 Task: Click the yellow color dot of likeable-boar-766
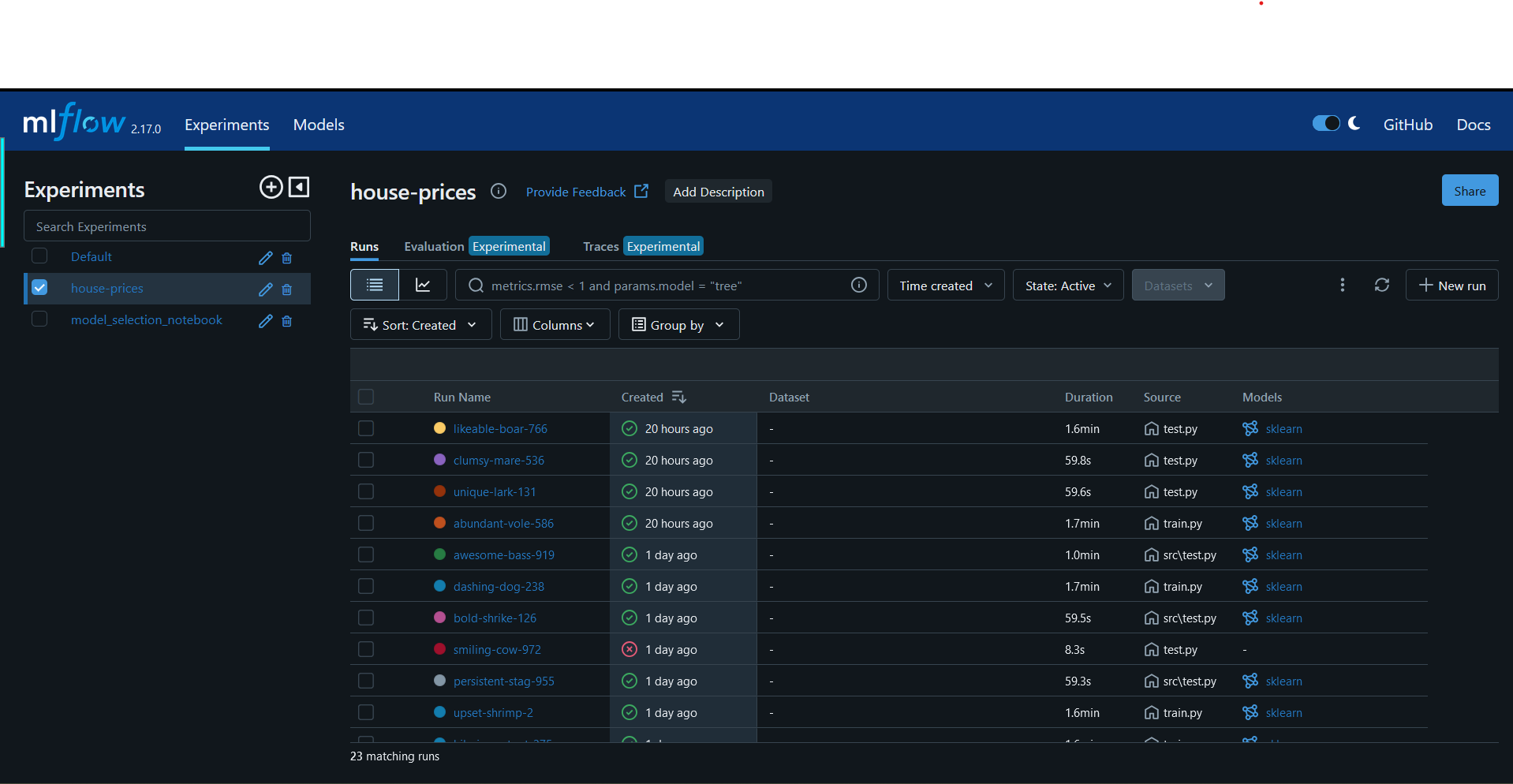(x=440, y=427)
